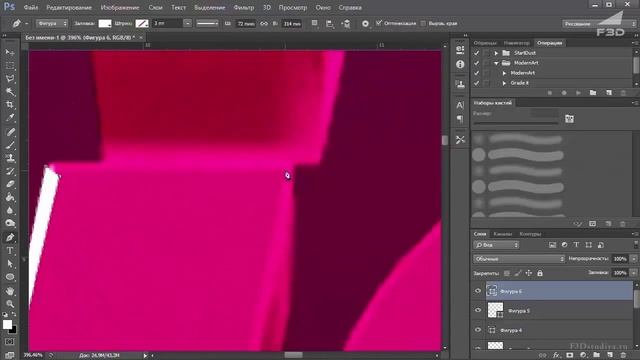Switch to the Контуры tab
The height and width of the screenshot is (360, 640).
click(x=530, y=234)
